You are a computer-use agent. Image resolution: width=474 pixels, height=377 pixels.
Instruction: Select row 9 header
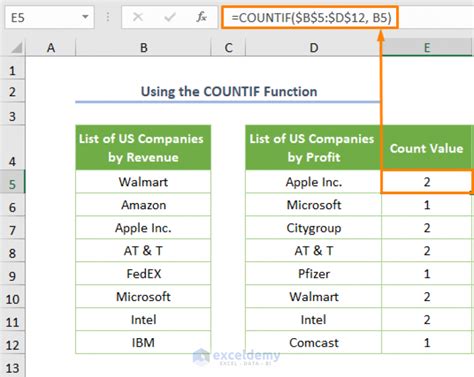[12, 274]
